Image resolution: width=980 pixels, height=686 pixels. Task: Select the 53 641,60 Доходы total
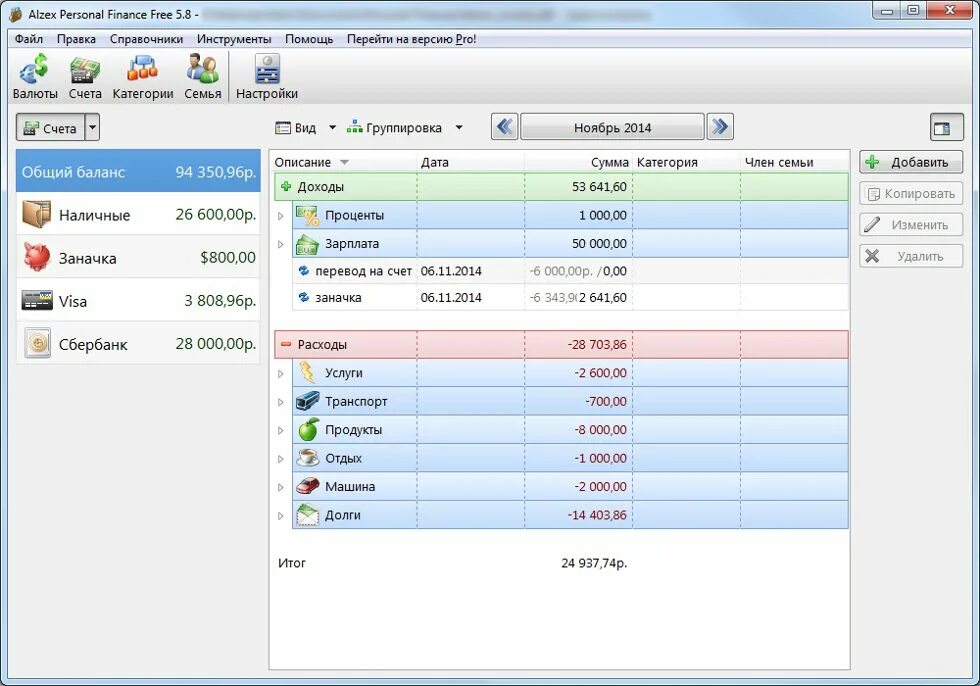pos(599,186)
